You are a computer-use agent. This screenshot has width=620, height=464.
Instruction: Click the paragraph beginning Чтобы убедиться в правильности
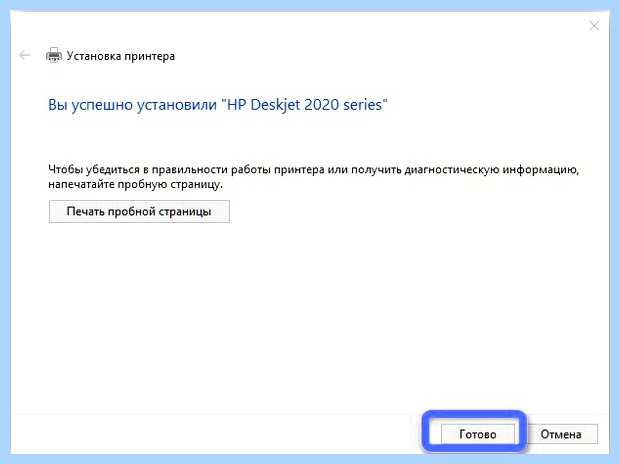314,177
